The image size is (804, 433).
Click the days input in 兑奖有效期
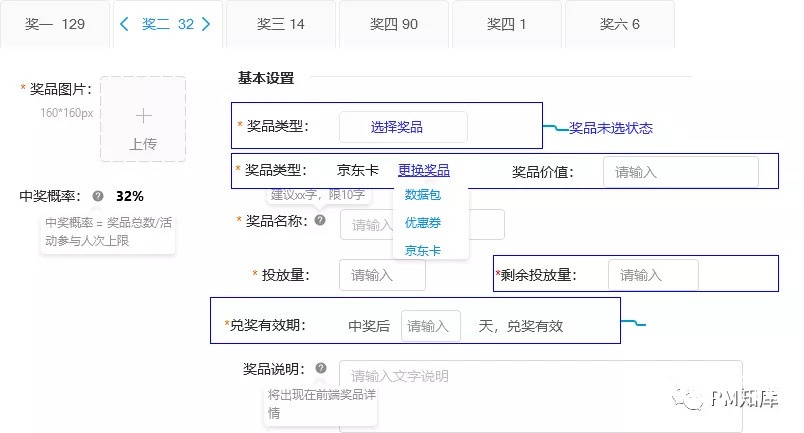tap(431, 326)
